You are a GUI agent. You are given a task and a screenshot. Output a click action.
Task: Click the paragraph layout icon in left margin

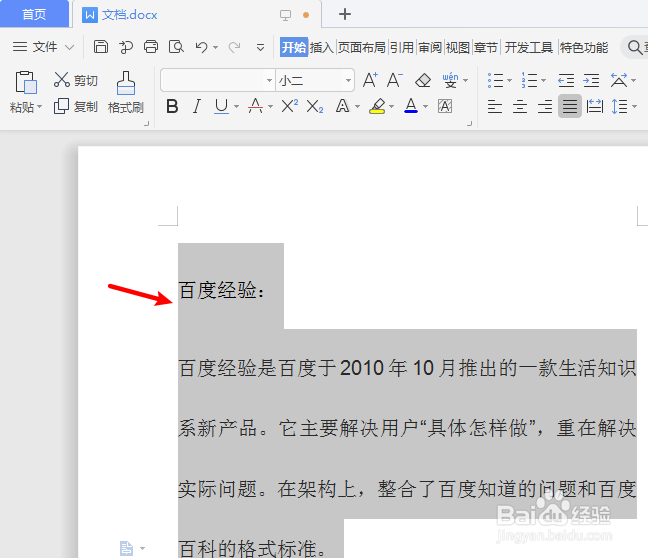pyautogui.click(x=126, y=548)
